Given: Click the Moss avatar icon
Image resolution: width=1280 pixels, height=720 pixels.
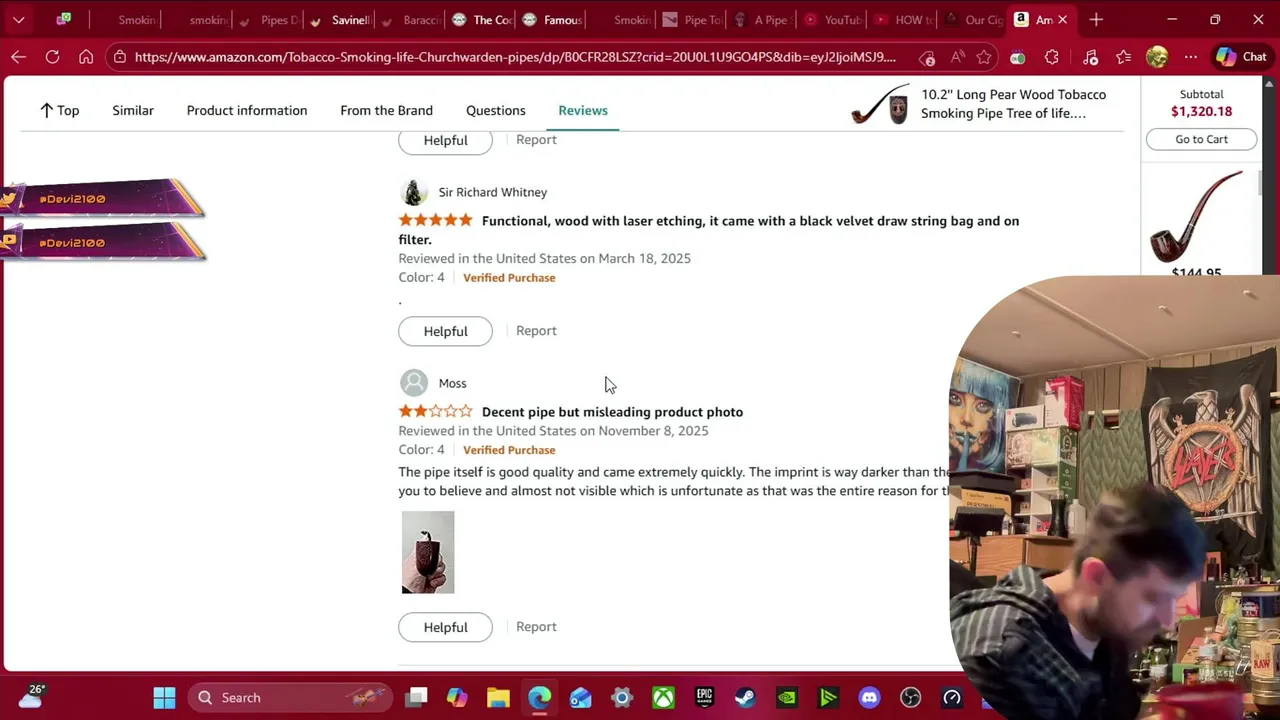Looking at the screenshot, I should 414,383.
